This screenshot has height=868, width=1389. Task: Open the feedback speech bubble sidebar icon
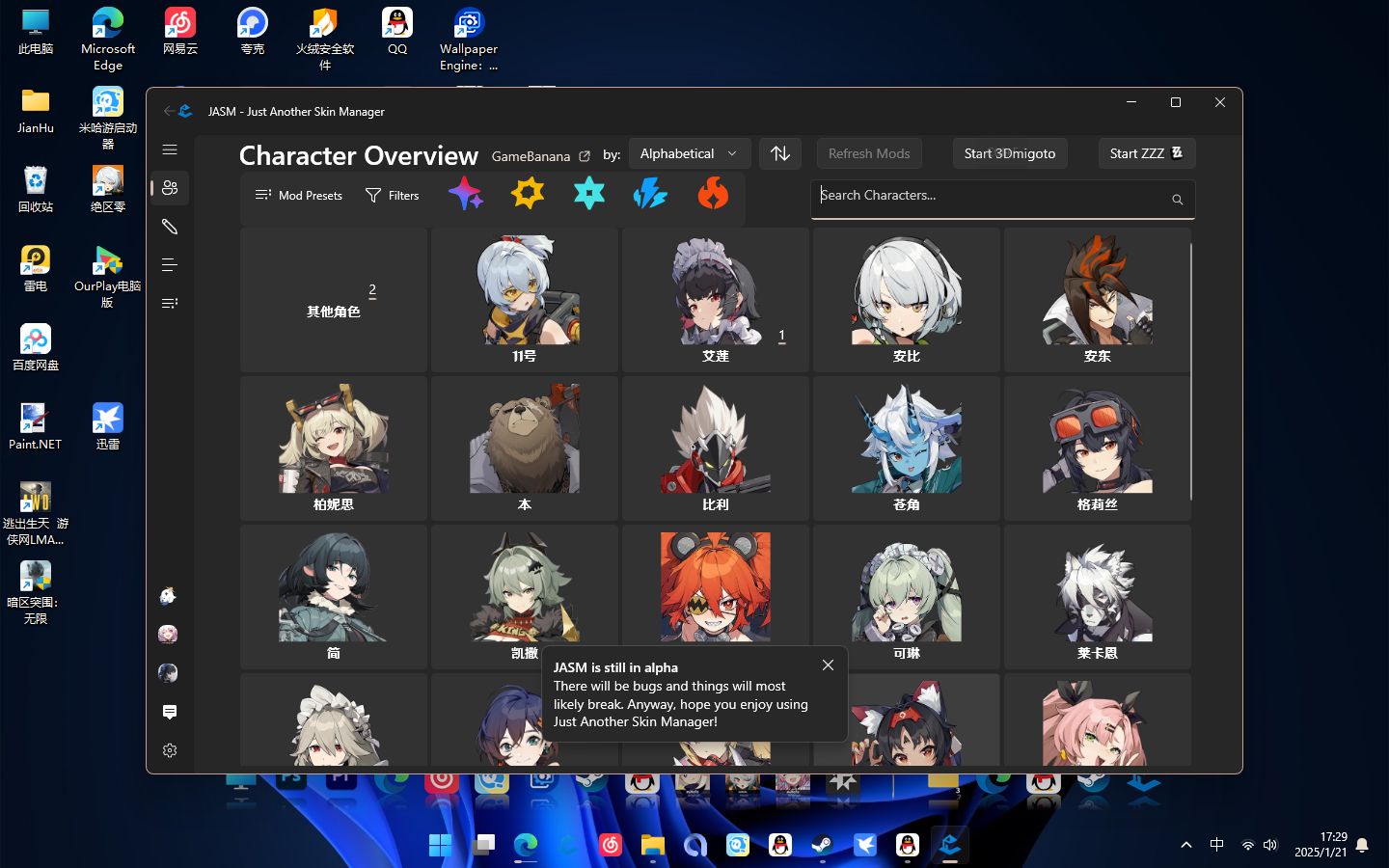pos(170,712)
